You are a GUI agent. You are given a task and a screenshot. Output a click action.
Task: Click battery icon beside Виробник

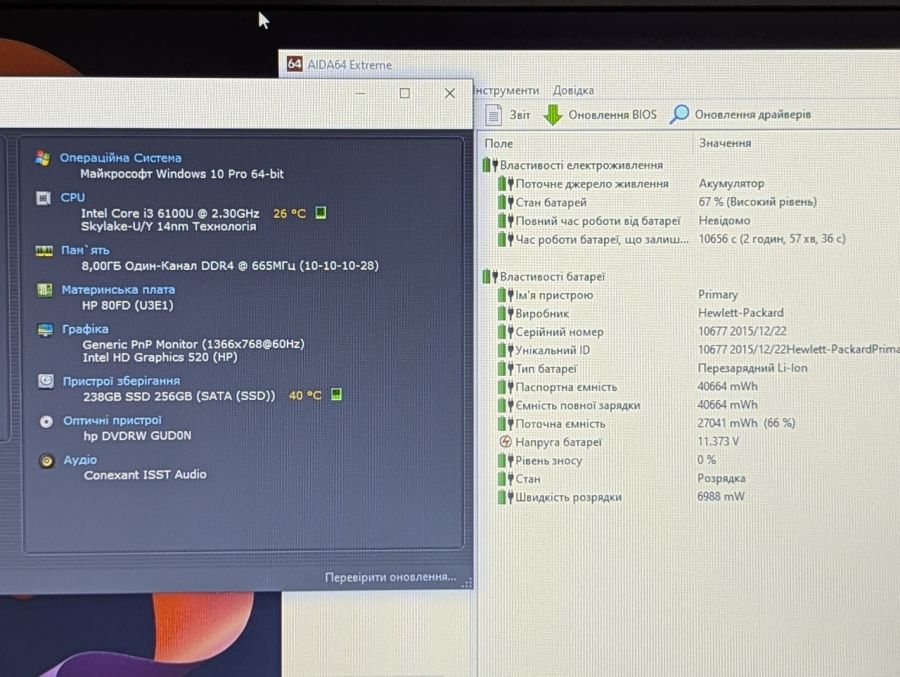[505, 314]
